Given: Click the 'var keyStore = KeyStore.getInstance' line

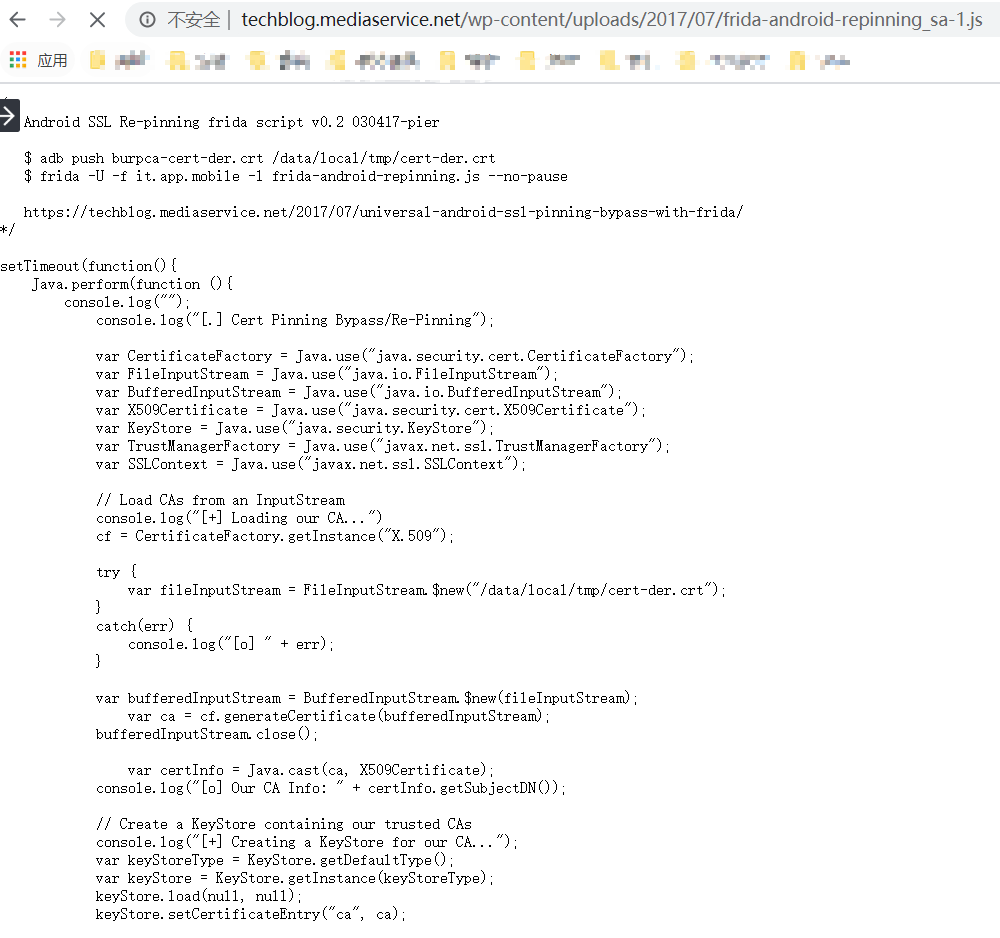Looking at the screenshot, I should point(295,878).
